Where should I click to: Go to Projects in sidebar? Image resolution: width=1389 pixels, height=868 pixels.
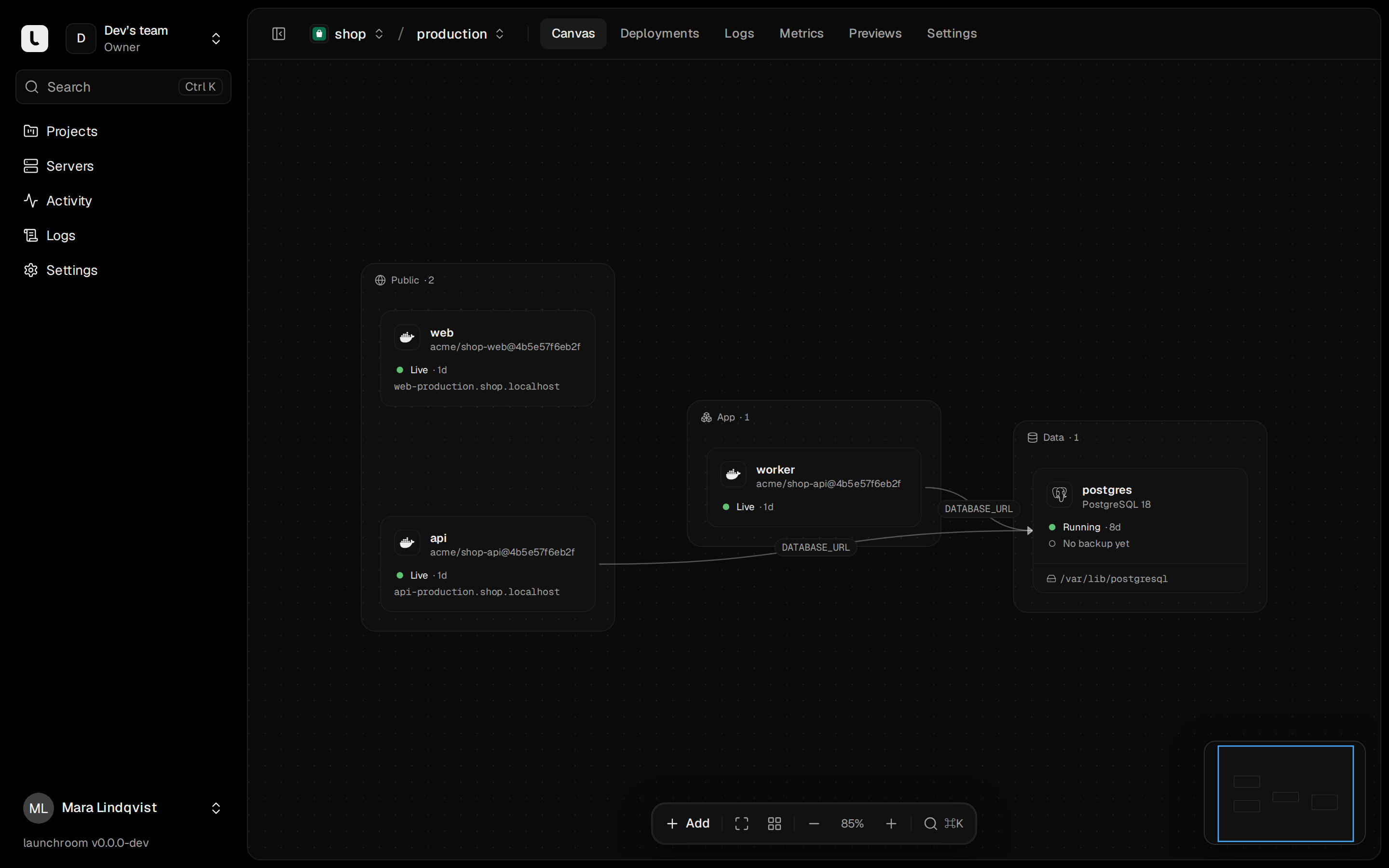point(123,132)
